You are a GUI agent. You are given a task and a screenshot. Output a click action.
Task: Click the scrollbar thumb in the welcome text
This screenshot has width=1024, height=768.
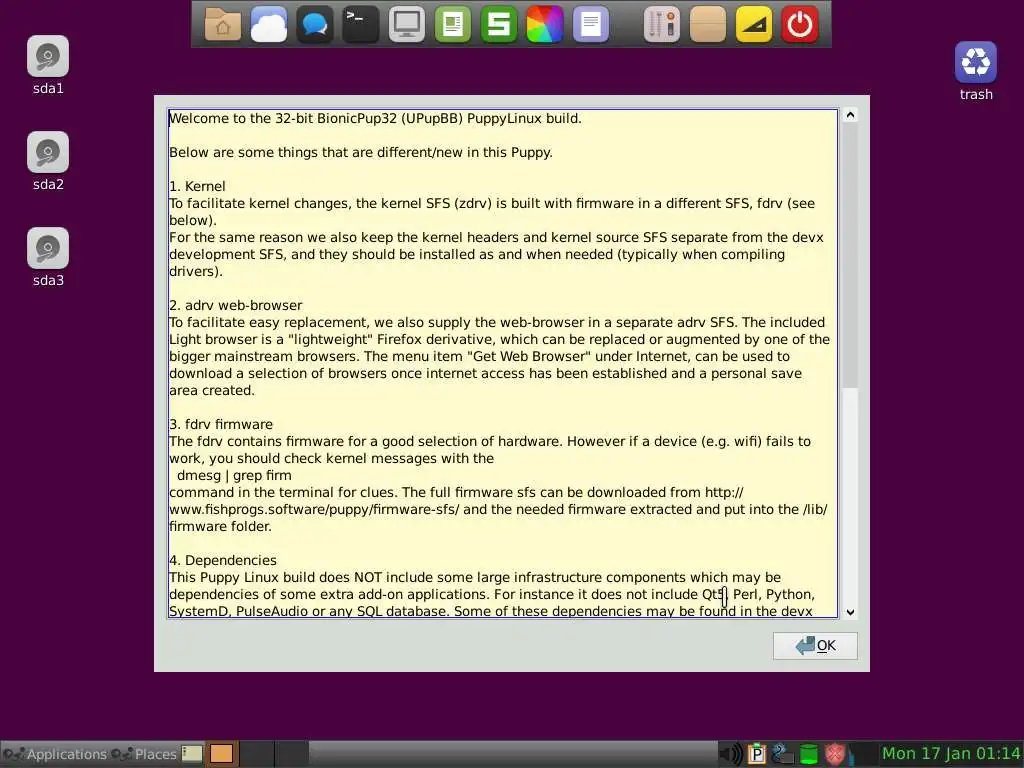[x=850, y=255]
